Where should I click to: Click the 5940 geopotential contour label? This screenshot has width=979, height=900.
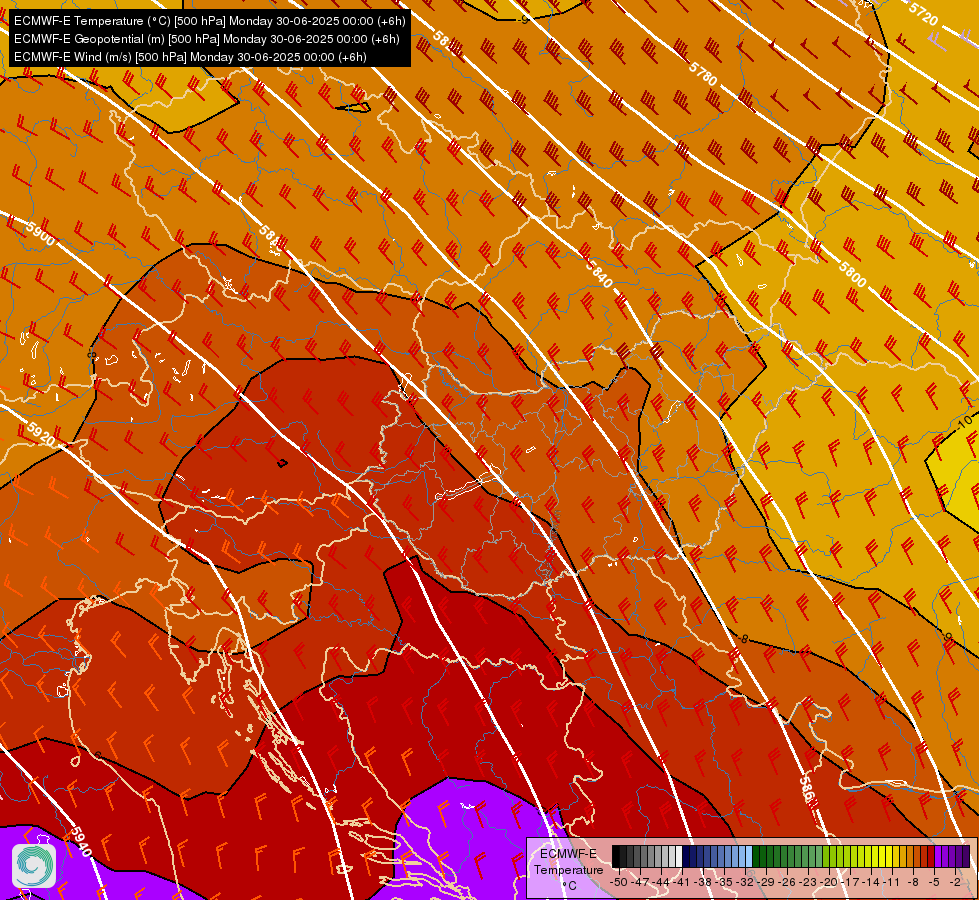81,842
